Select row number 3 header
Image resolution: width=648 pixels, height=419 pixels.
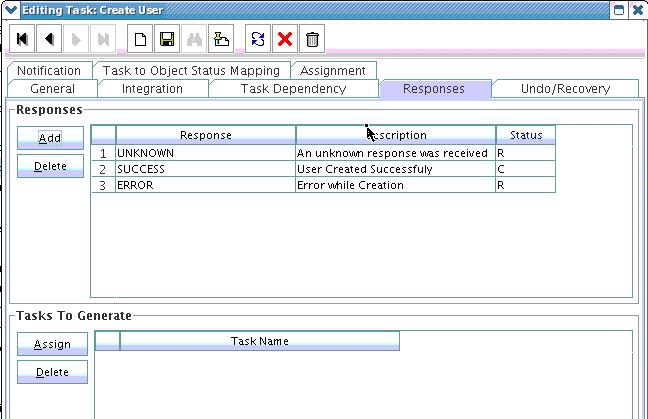[x=103, y=185]
